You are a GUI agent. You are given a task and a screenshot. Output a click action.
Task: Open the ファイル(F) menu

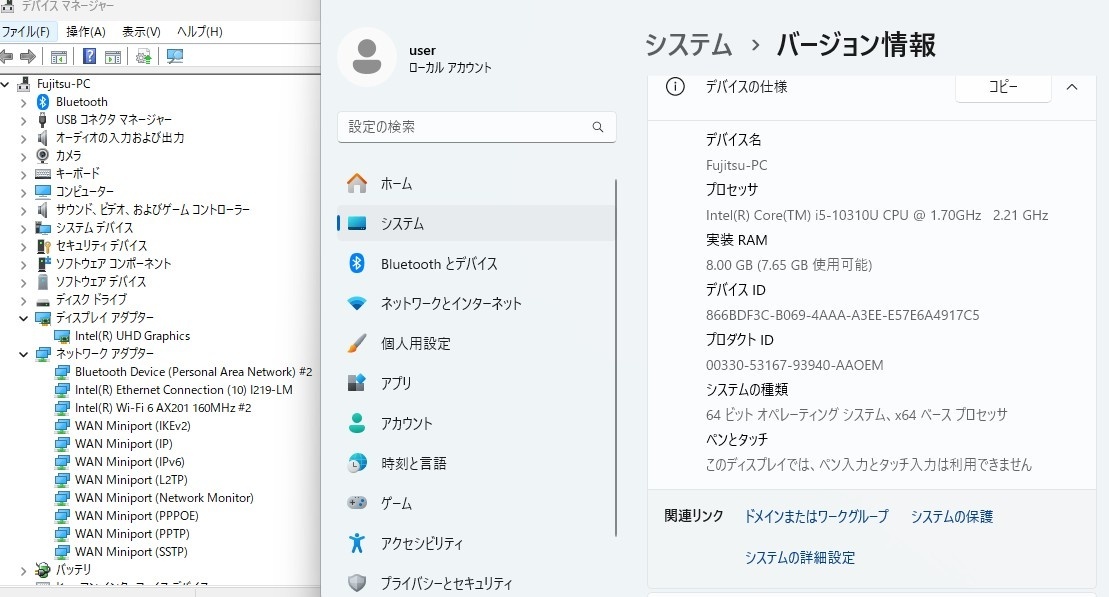(26, 31)
